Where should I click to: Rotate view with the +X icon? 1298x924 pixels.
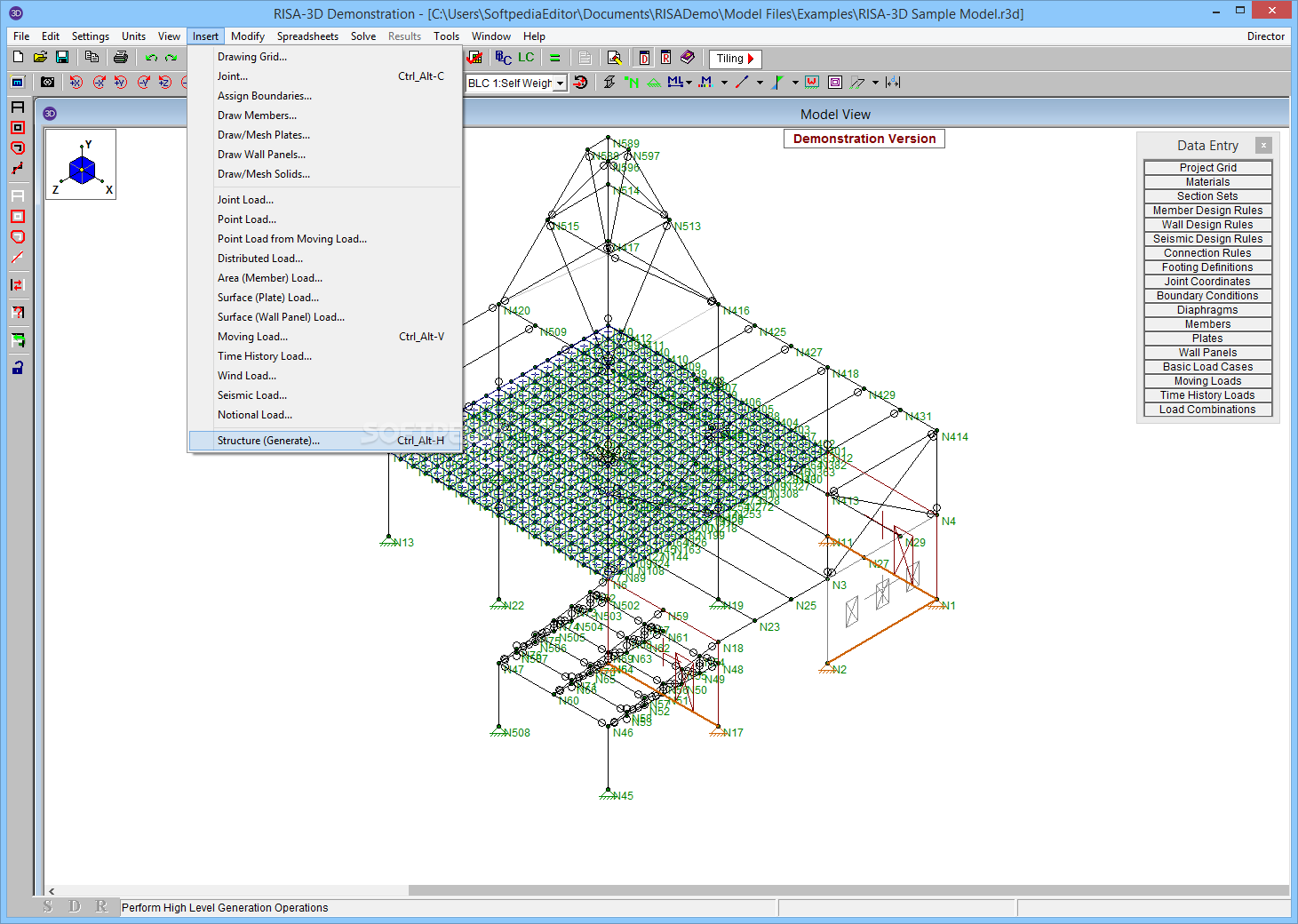pos(76,82)
